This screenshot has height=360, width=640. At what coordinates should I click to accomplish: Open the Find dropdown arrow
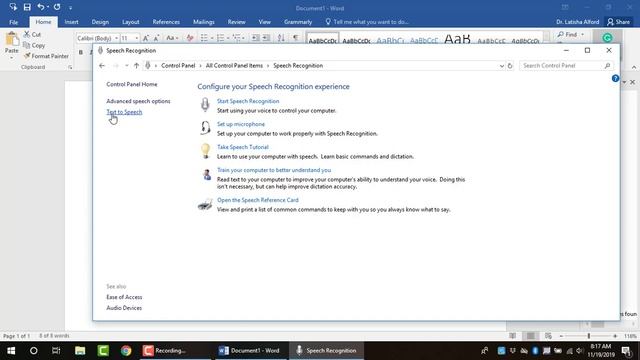582,35
